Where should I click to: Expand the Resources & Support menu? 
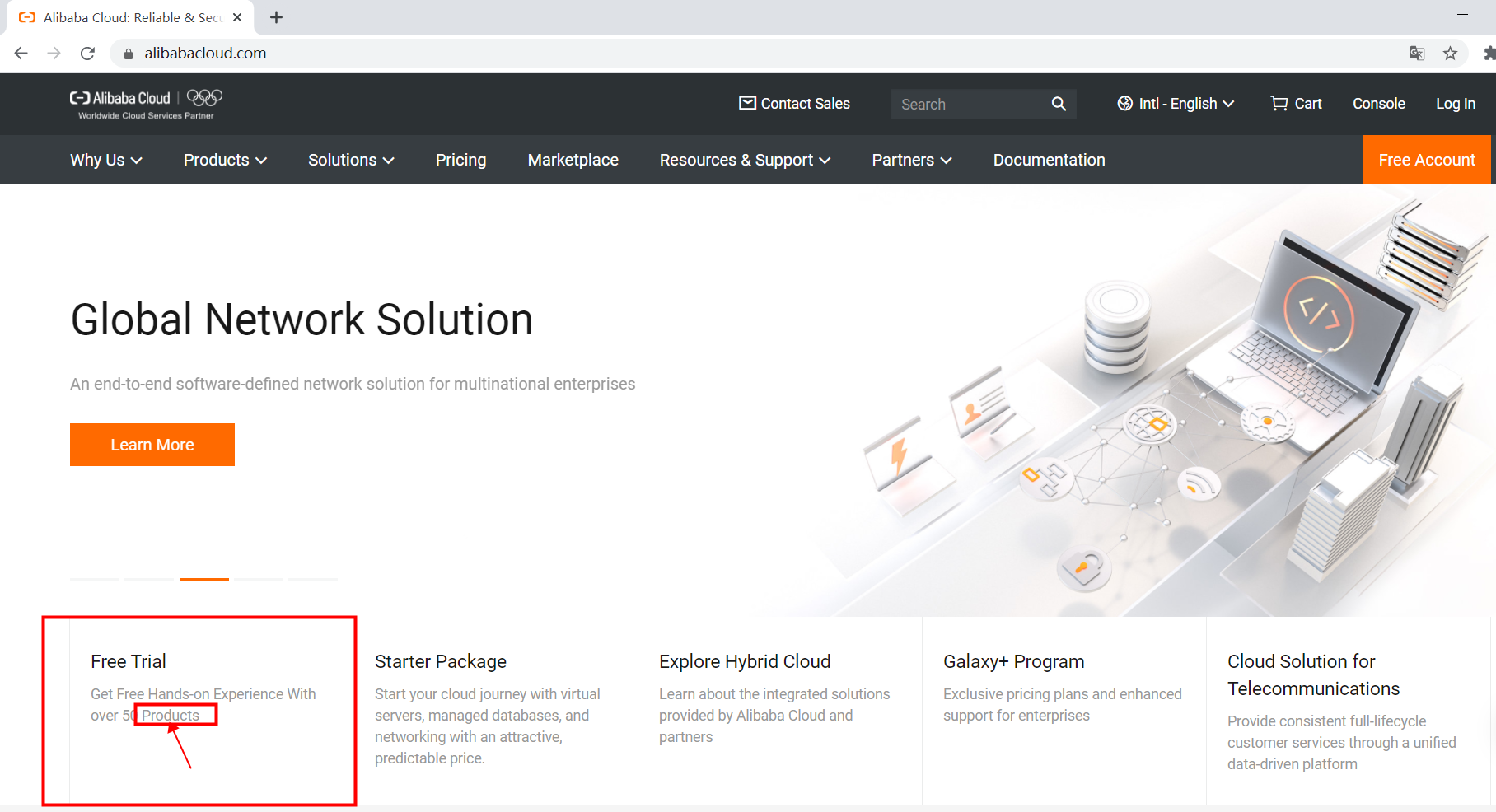pos(745,160)
